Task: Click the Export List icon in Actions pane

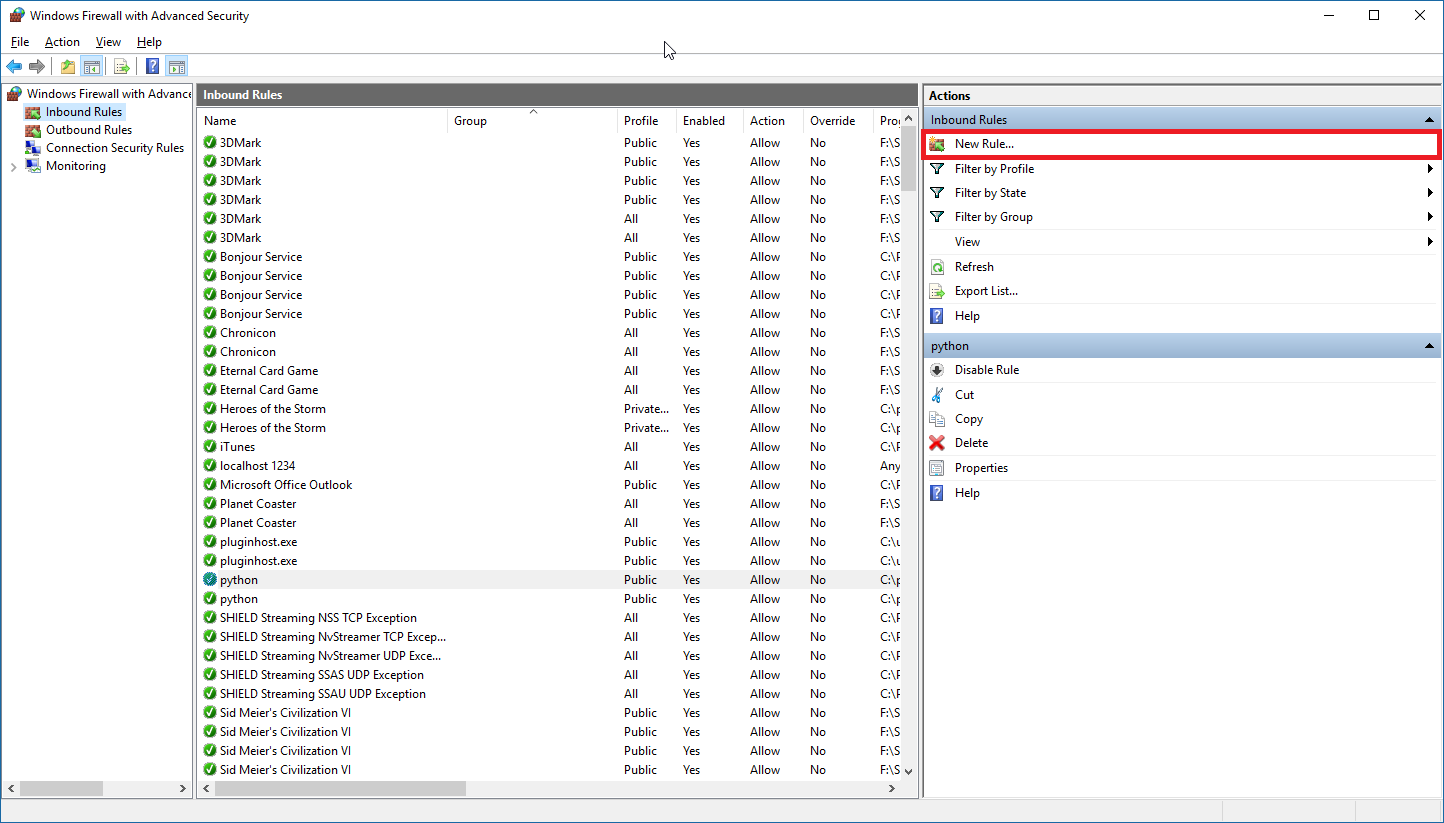Action: click(937, 291)
